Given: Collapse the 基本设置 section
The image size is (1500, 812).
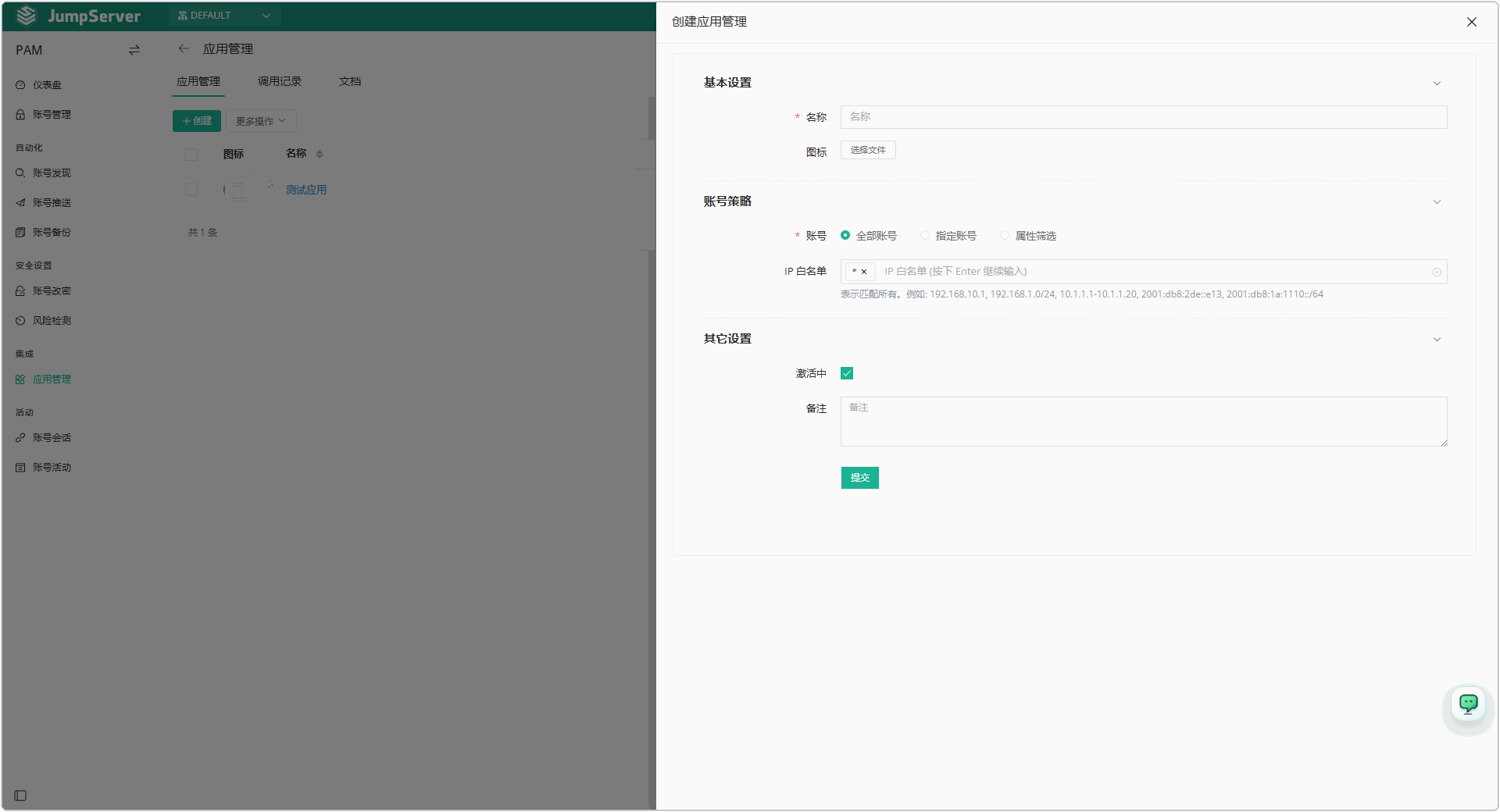Looking at the screenshot, I should 1437,84.
